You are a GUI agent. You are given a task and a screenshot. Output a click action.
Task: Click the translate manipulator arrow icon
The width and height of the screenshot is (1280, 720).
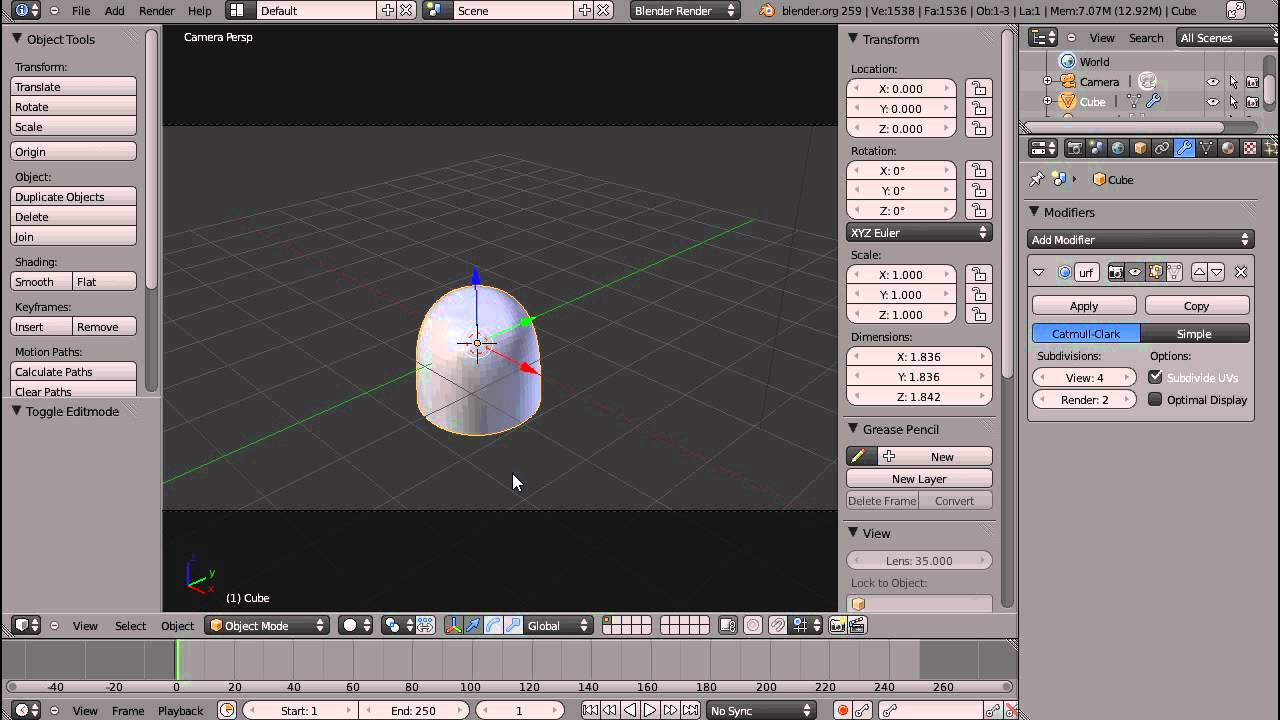click(473, 625)
